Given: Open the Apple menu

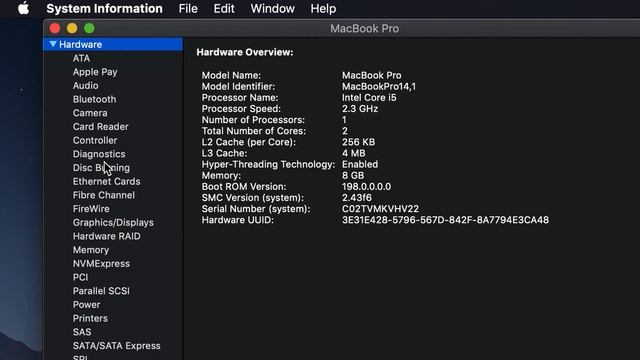Looking at the screenshot, I should point(23,8).
